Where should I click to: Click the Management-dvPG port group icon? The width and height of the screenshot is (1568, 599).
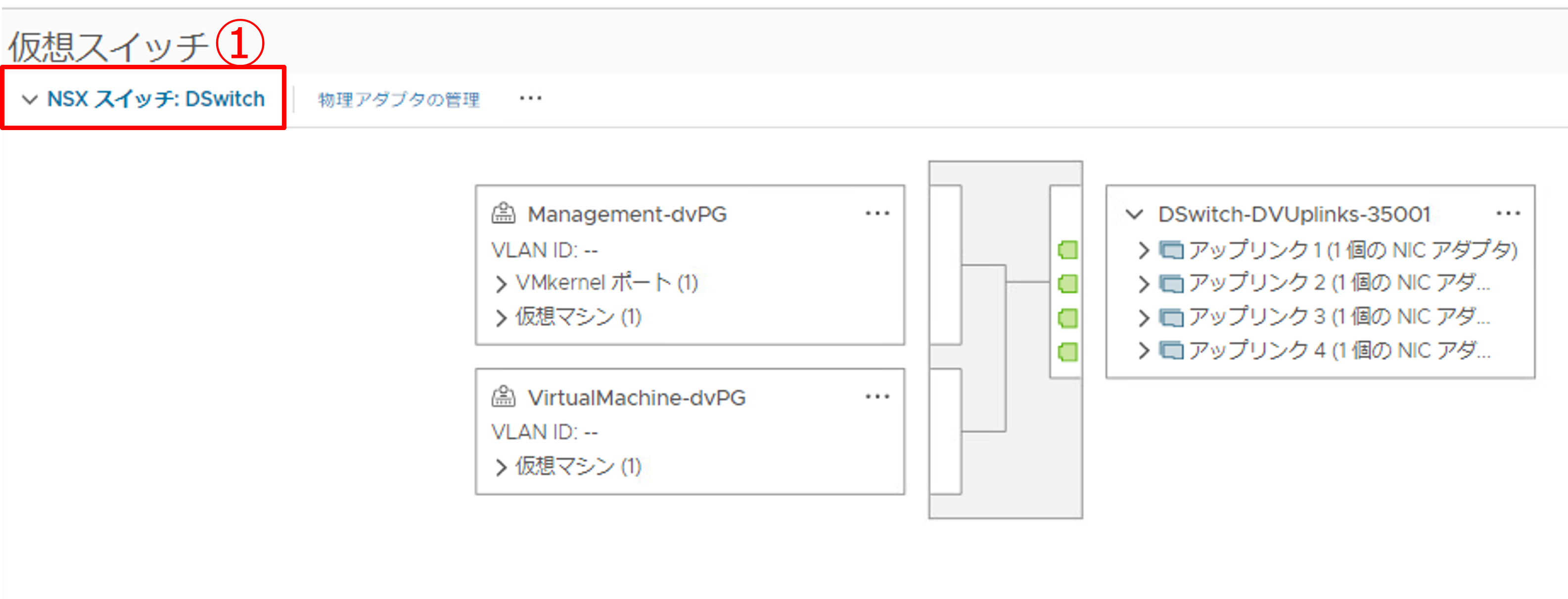(x=504, y=214)
